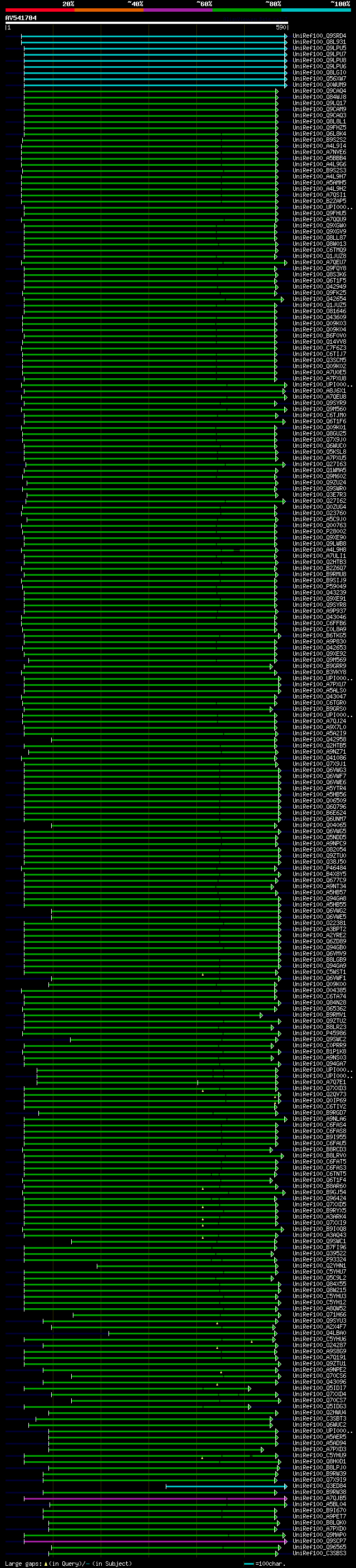Select the UniRef100_B6E624 label

pos(319,813)
